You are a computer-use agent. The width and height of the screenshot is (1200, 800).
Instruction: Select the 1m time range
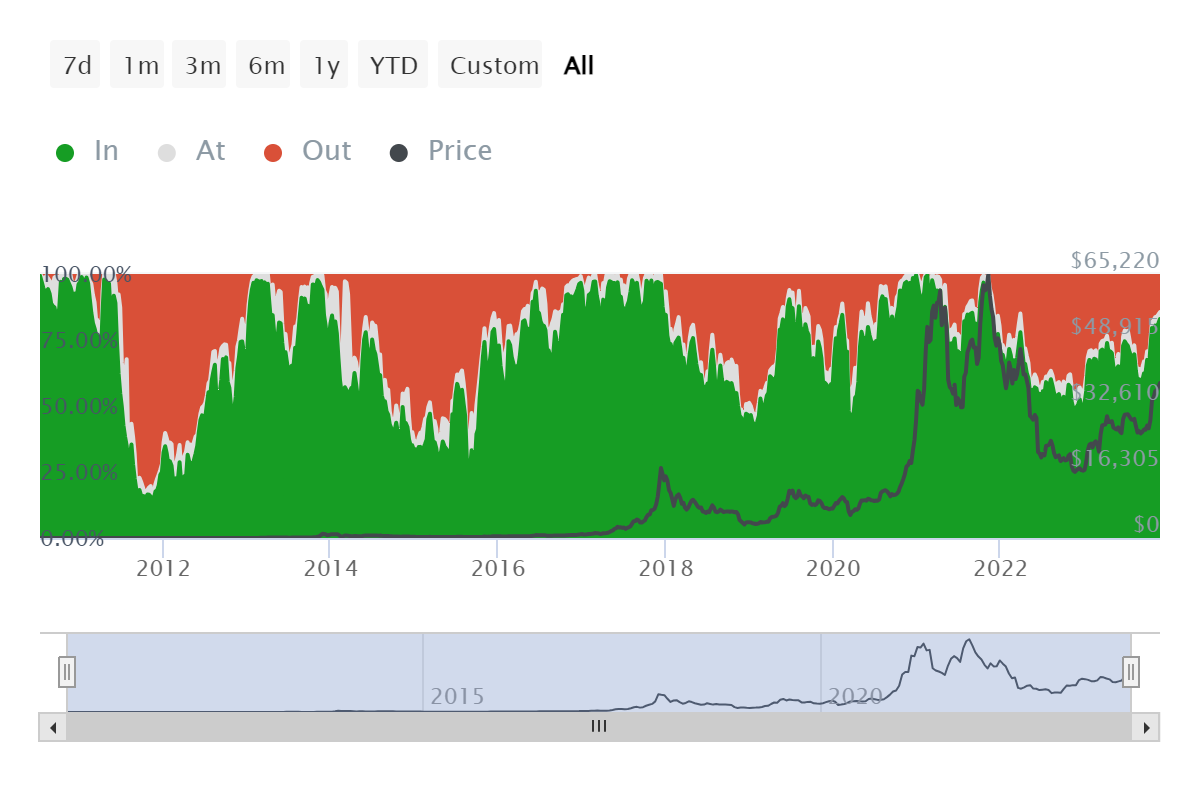pyautogui.click(x=138, y=65)
